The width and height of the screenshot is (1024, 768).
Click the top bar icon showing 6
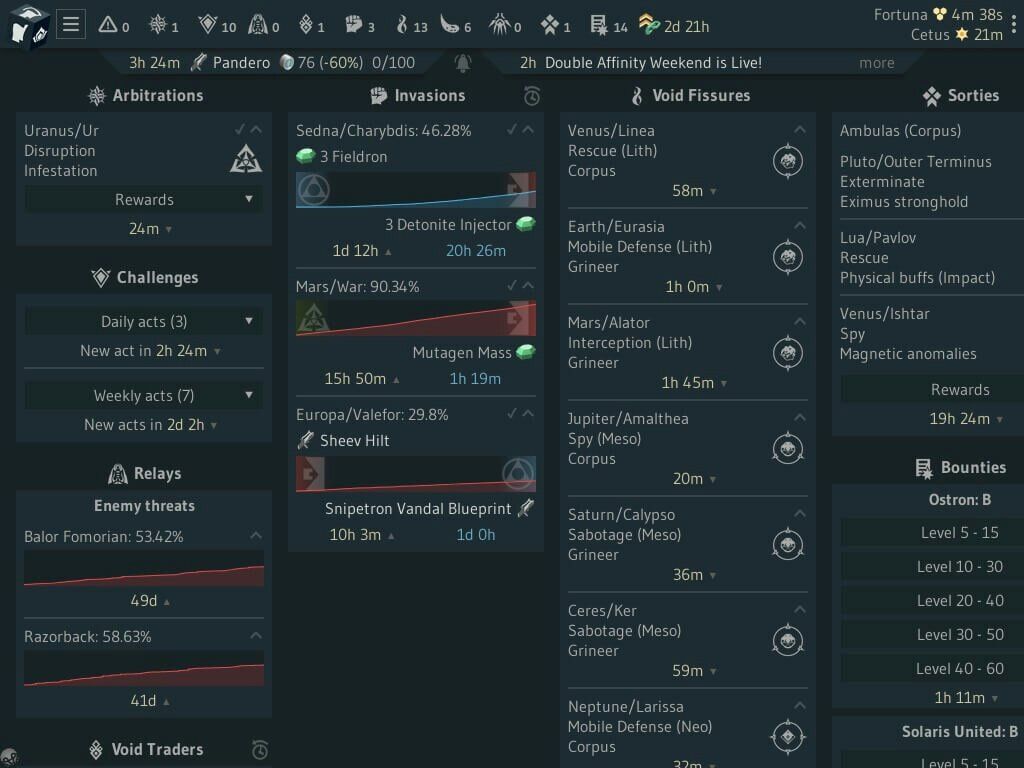[x=450, y=25]
